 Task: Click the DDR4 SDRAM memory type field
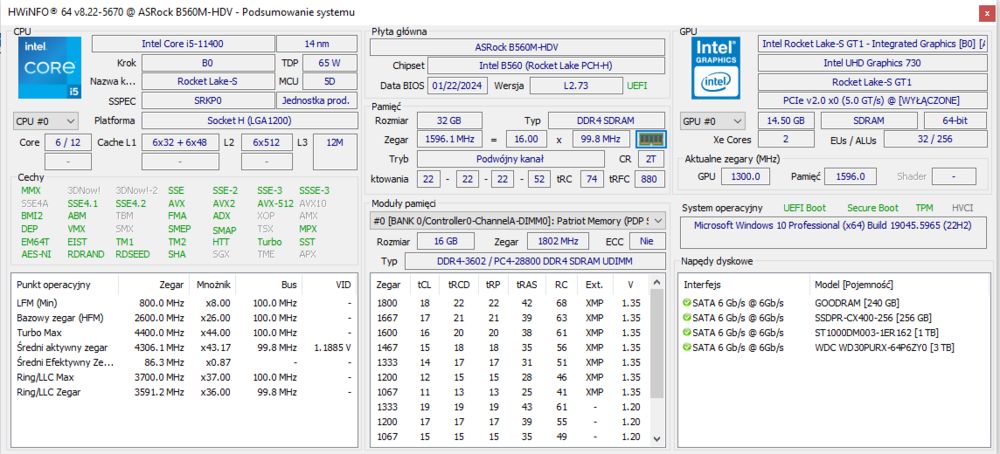coord(607,121)
